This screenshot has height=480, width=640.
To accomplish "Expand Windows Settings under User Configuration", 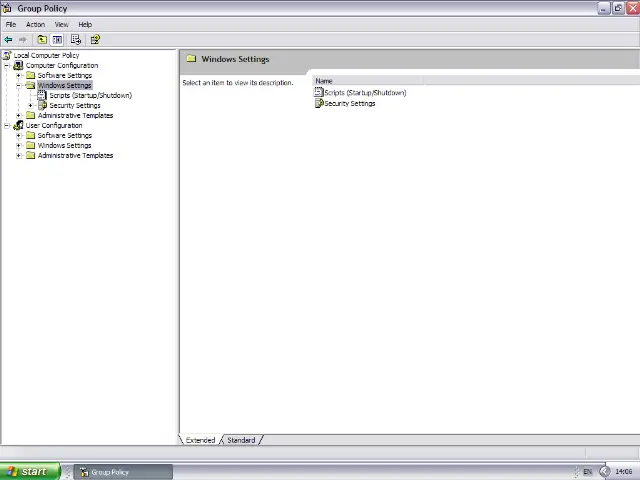I will pos(19,145).
